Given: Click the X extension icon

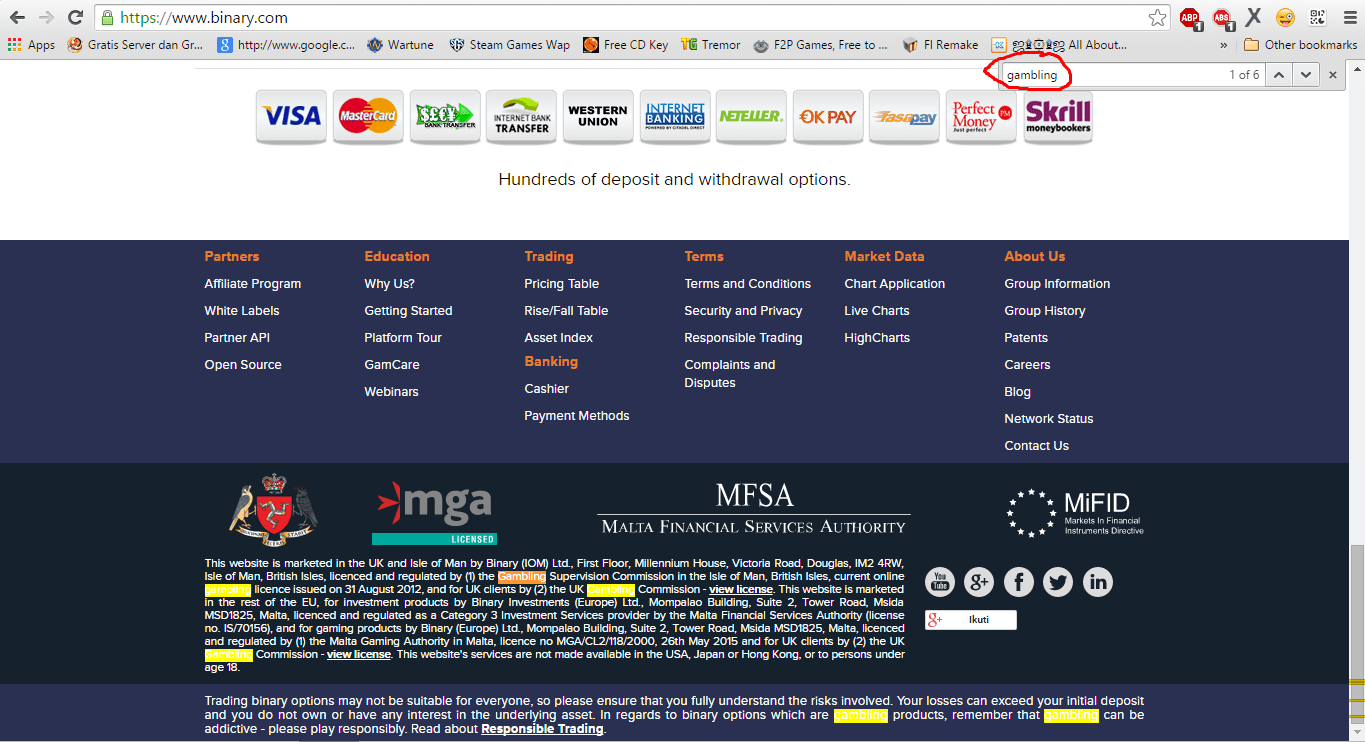Looking at the screenshot, I should (x=1253, y=17).
